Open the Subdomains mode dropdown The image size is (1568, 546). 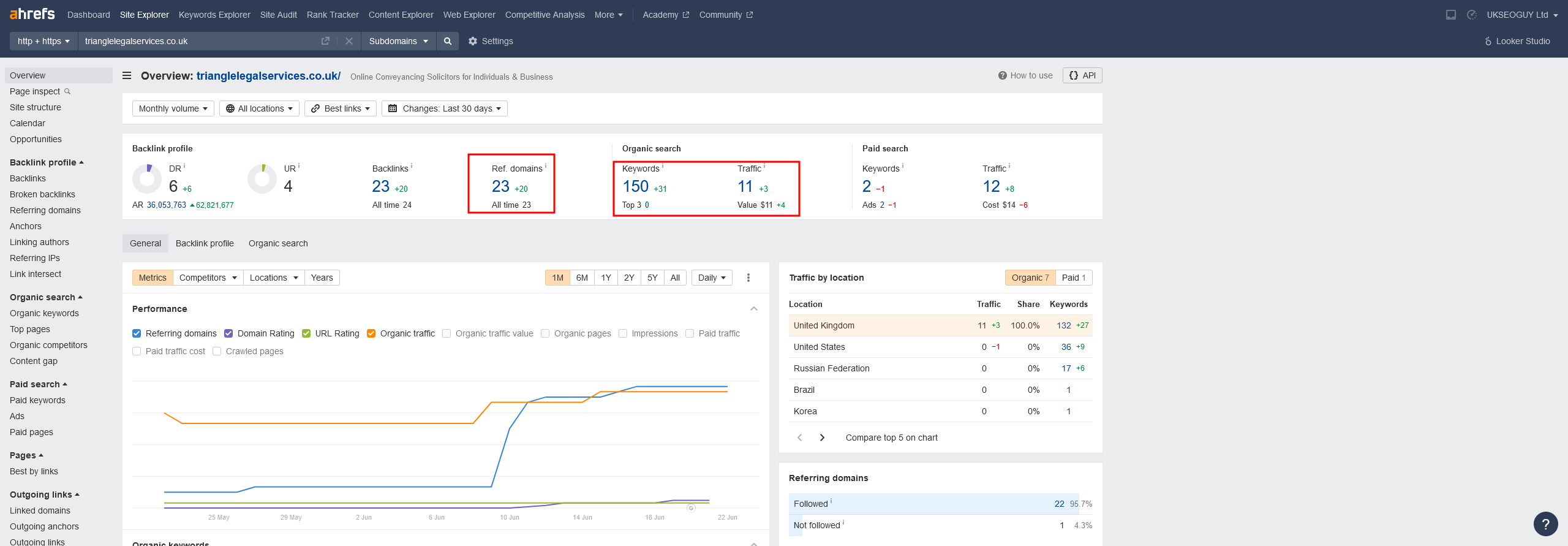pos(398,41)
